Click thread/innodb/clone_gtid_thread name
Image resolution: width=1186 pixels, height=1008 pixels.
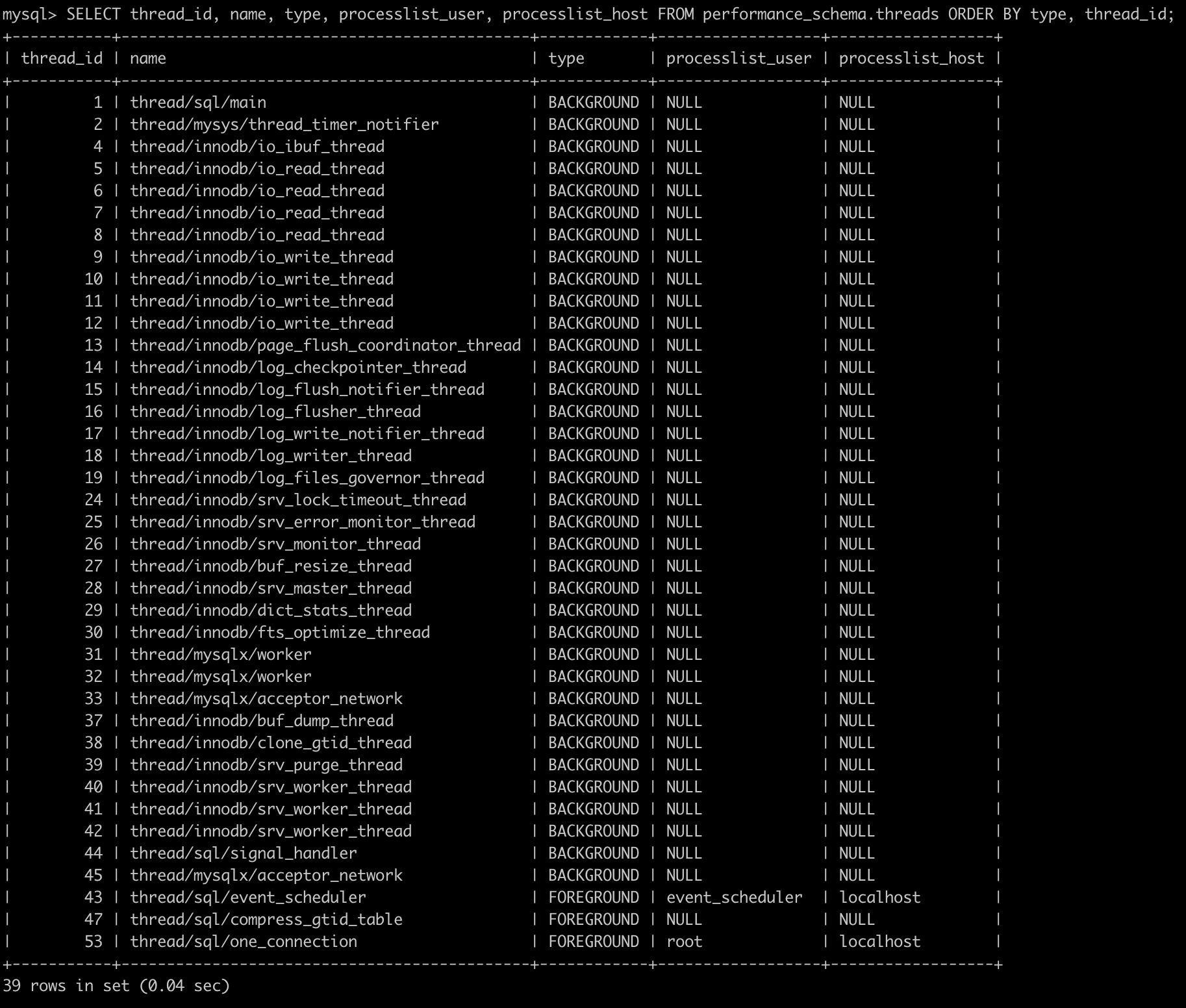tap(271, 743)
